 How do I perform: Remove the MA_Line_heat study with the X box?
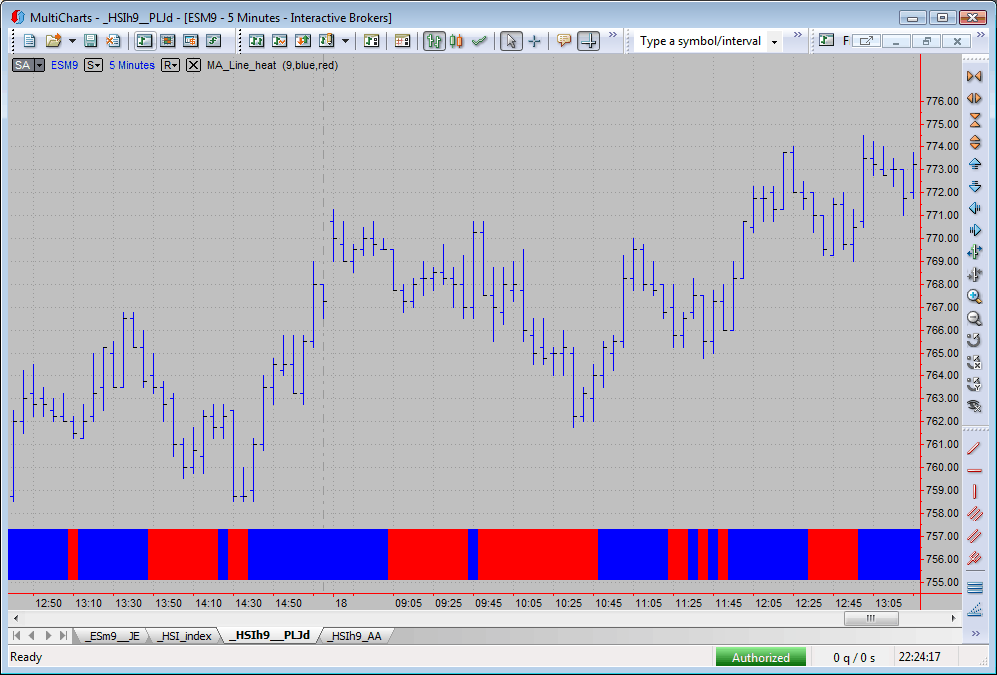[193, 65]
